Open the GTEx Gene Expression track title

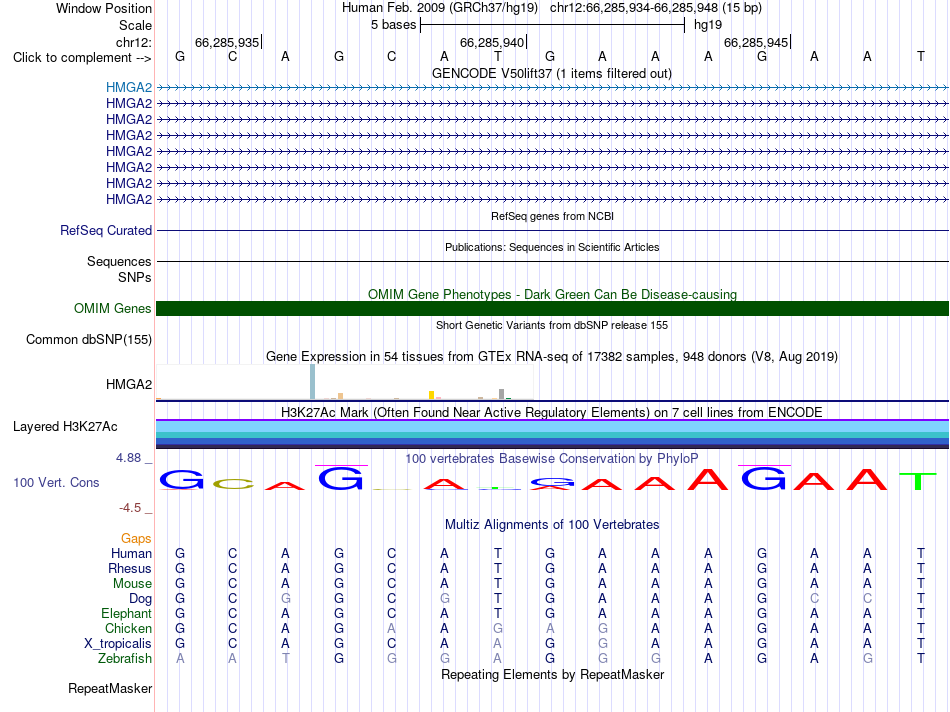point(552,356)
